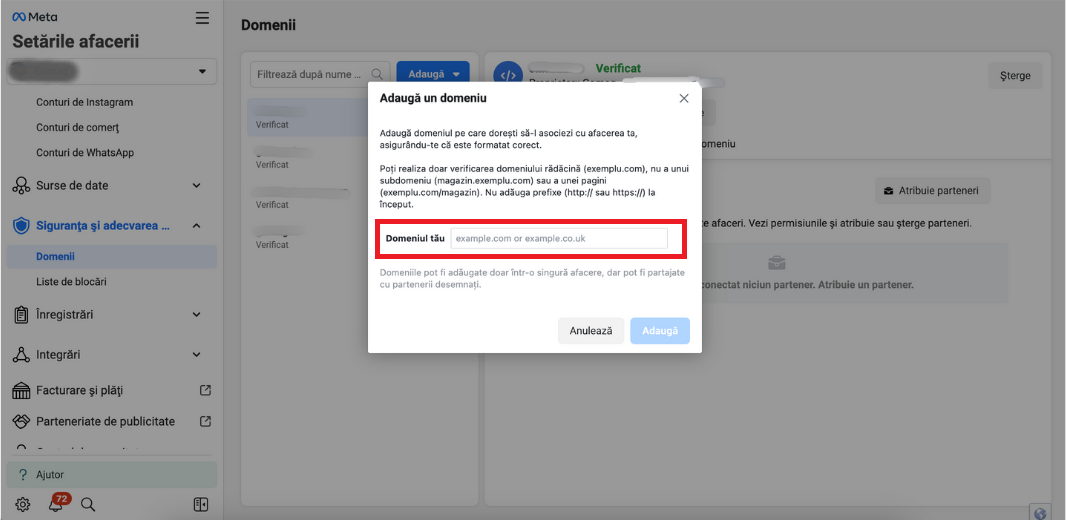Click the search magnifier in bottom bar
Viewport: 1066px width, 520px height.
[88, 505]
